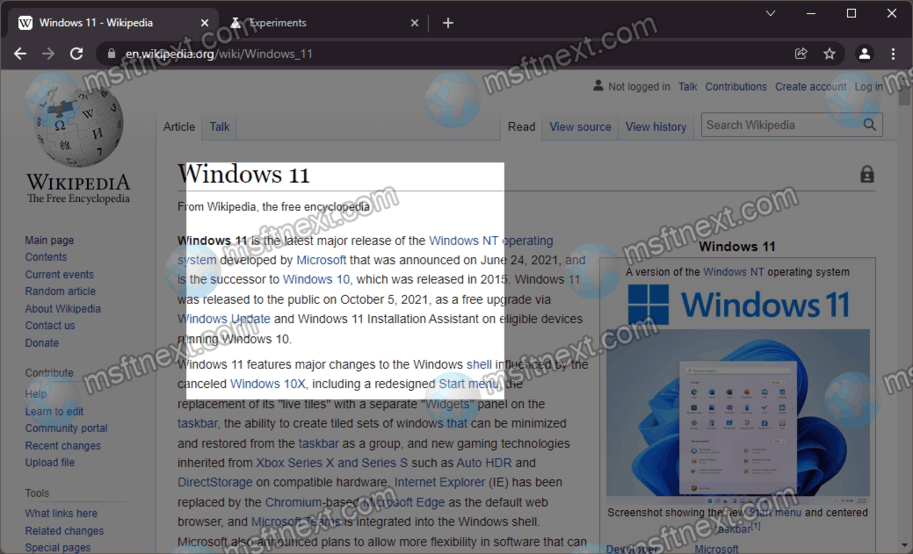This screenshot has width=913, height=554.
Task: Open a new tab with plus button
Action: [x=448, y=23]
